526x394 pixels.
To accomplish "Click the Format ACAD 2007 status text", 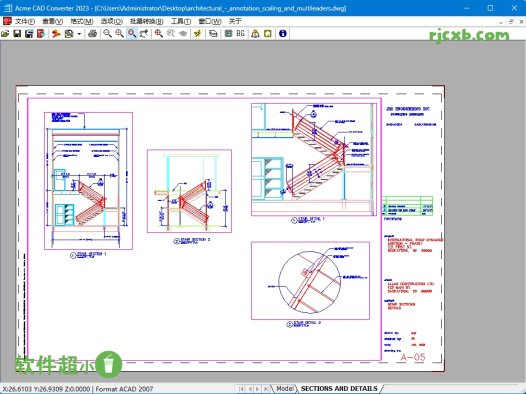I will pyautogui.click(x=124, y=389).
